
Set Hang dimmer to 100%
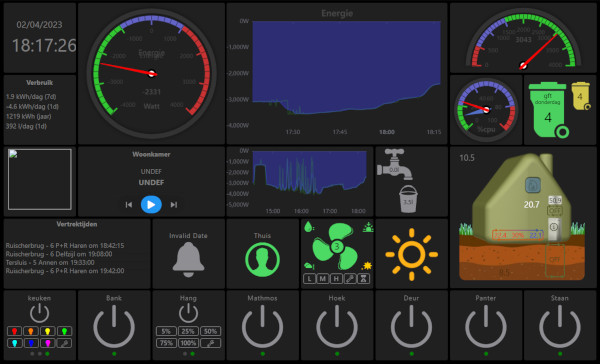click(188, 343)
